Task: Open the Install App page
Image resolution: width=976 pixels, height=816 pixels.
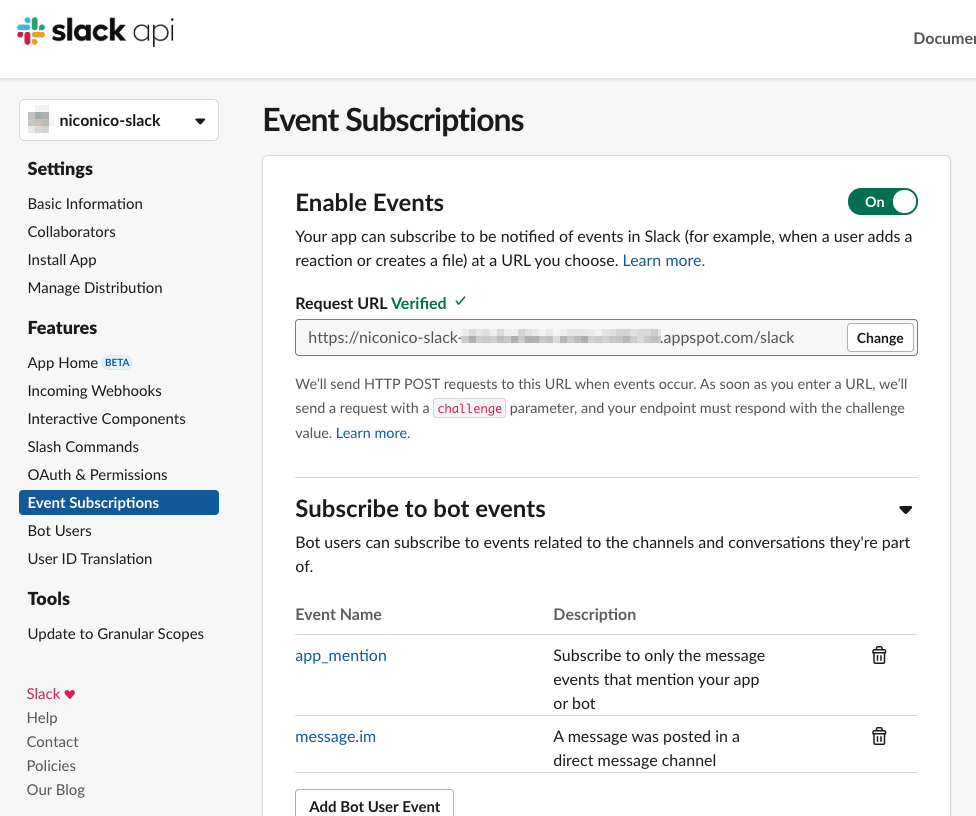Action: [x=62, y=260]
